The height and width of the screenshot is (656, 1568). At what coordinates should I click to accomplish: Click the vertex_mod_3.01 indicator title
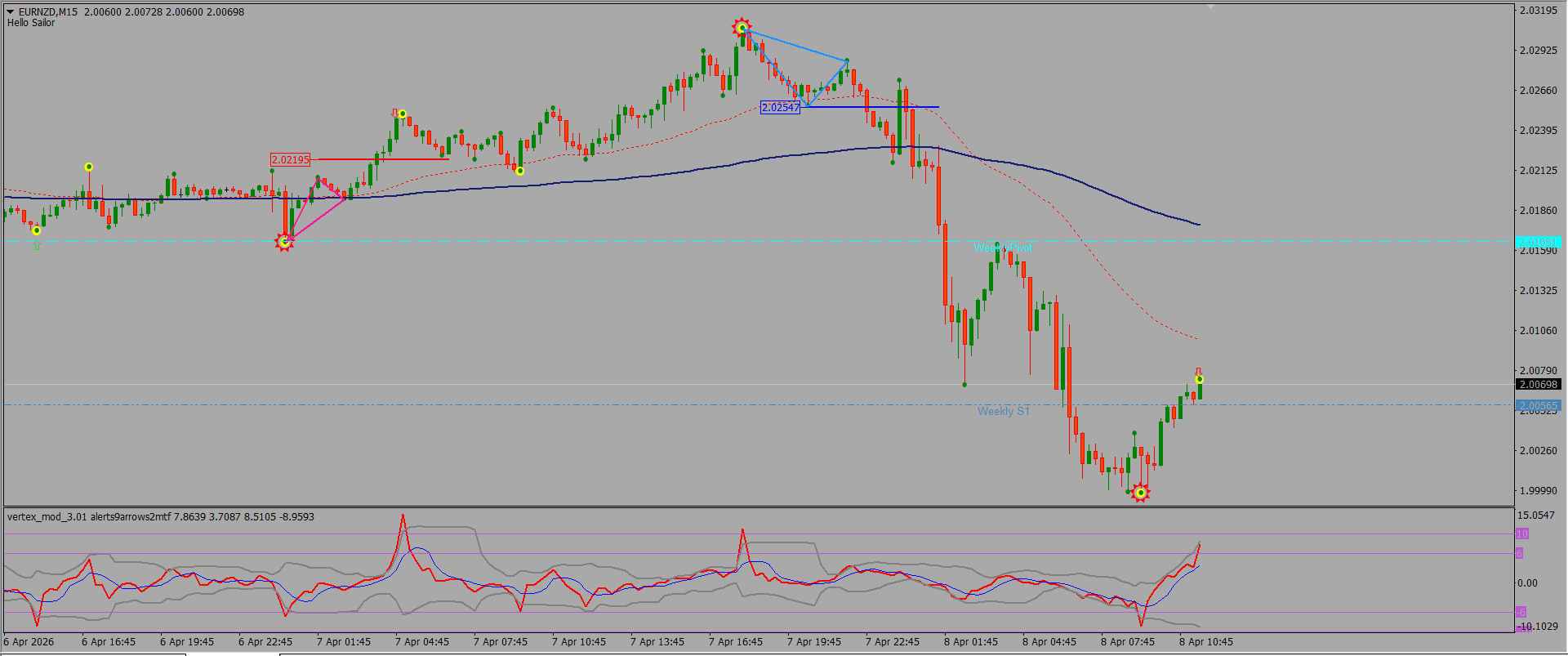tap(161, 516)
